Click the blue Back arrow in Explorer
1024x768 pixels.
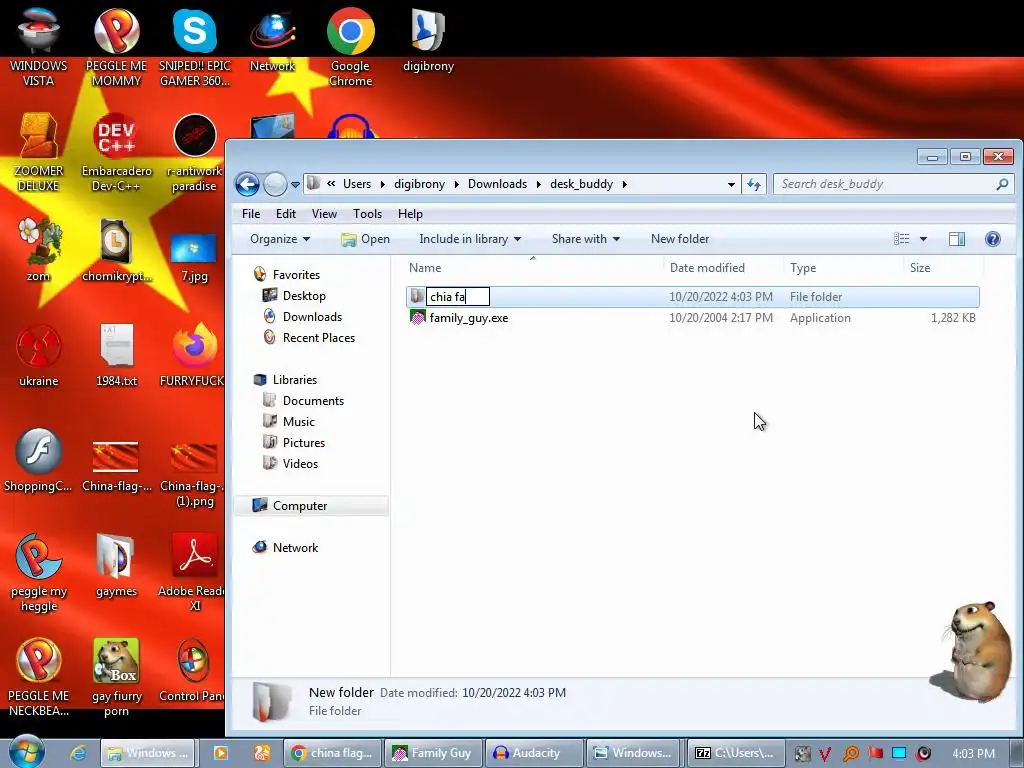247,184
